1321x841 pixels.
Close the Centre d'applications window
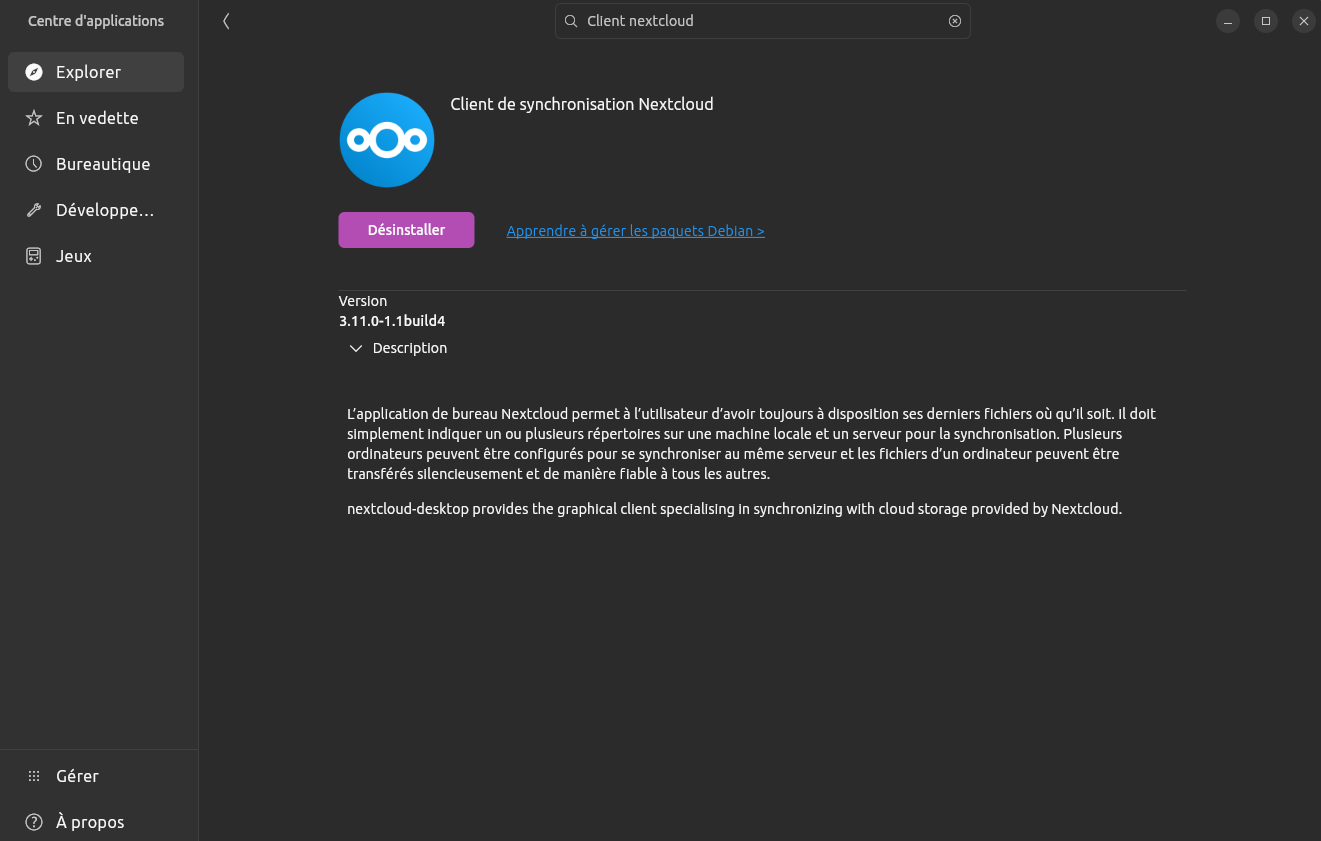(1304, 21)
